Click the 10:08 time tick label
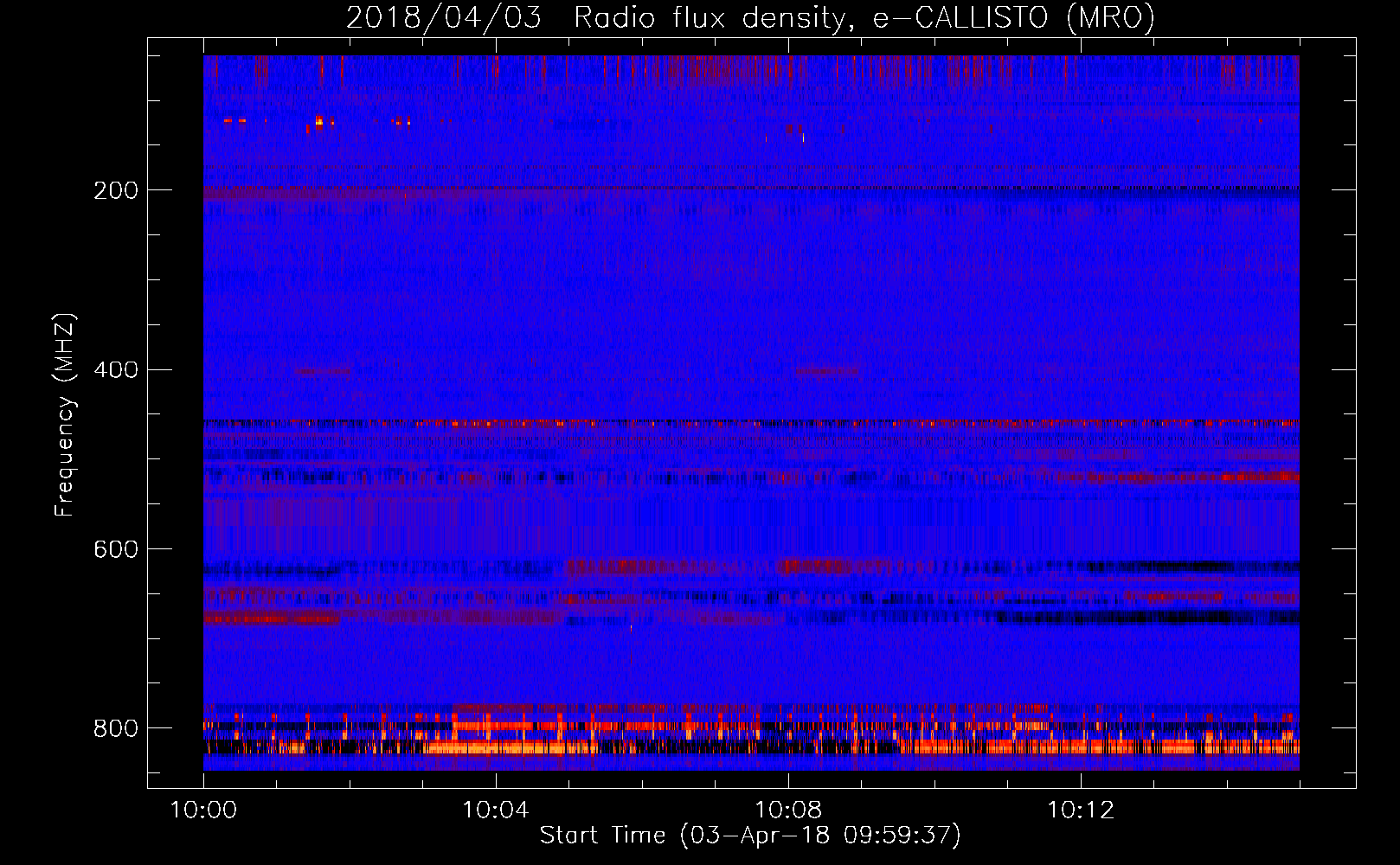1400x865 pixels. pos(788,810)
